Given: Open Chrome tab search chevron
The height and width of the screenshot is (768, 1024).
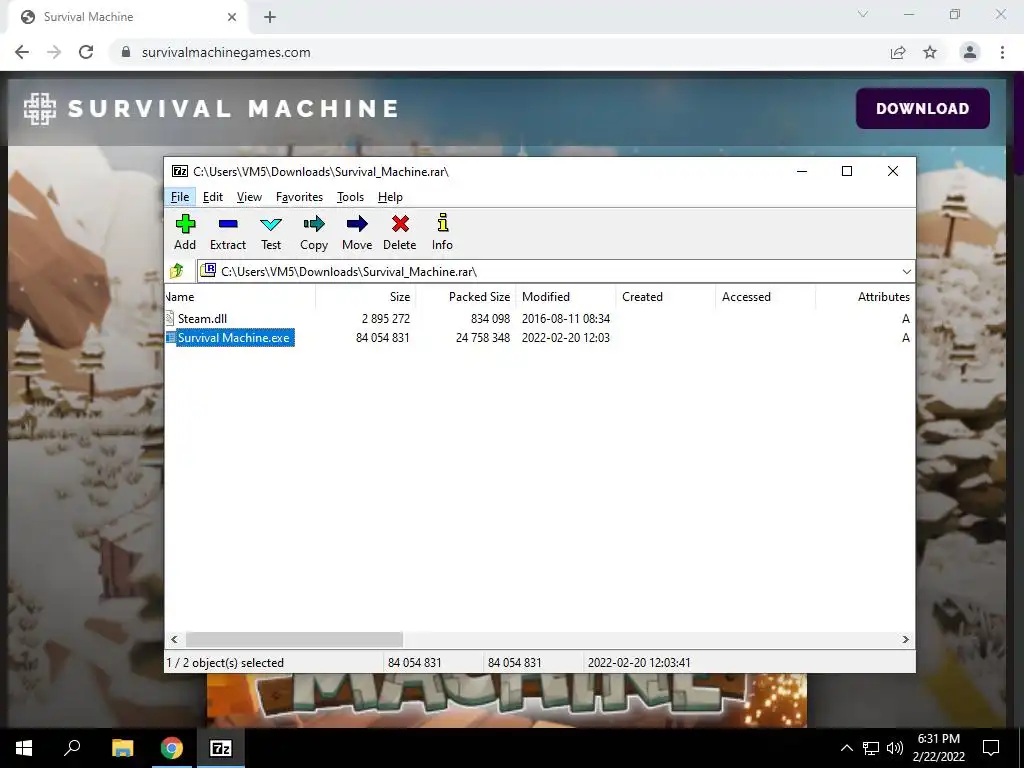Looking at the screenshot, I should point(863,14).
